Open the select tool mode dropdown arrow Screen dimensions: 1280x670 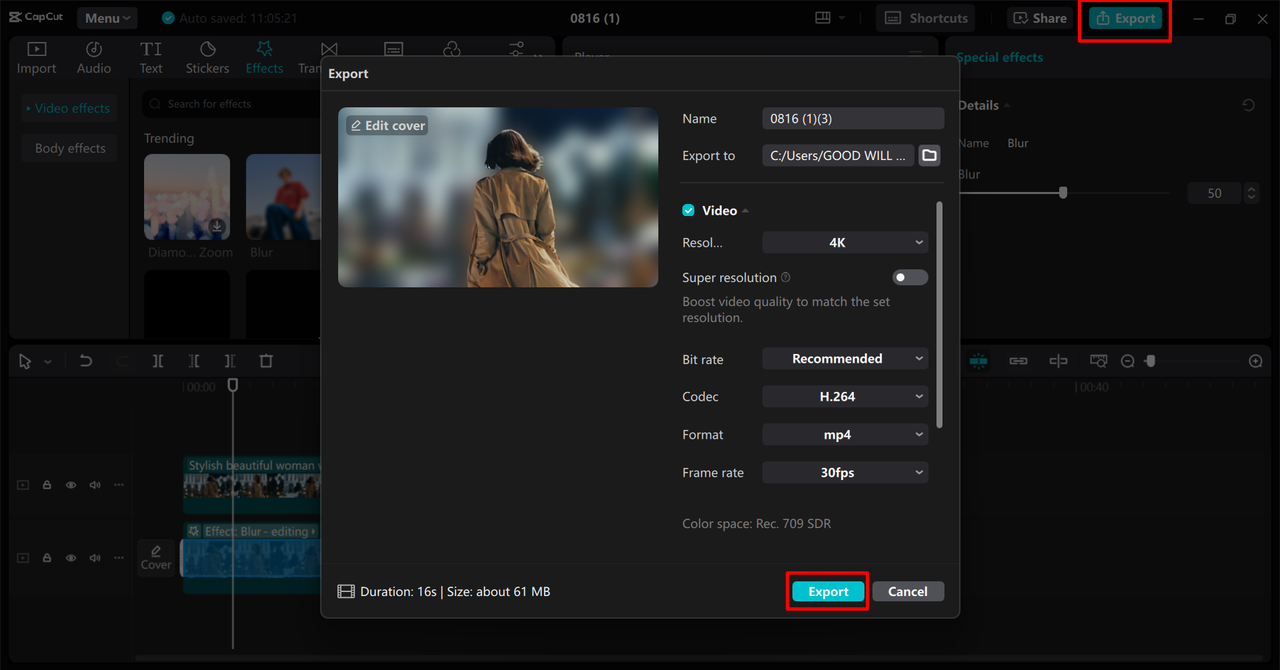[x=47, y=362]
